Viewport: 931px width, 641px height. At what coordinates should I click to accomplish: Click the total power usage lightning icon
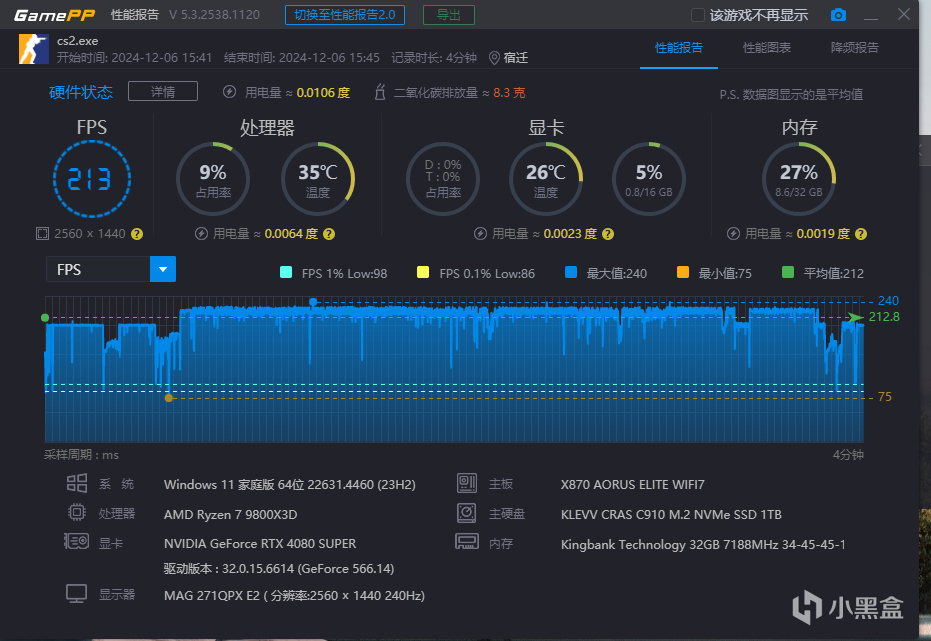[229, 92]
